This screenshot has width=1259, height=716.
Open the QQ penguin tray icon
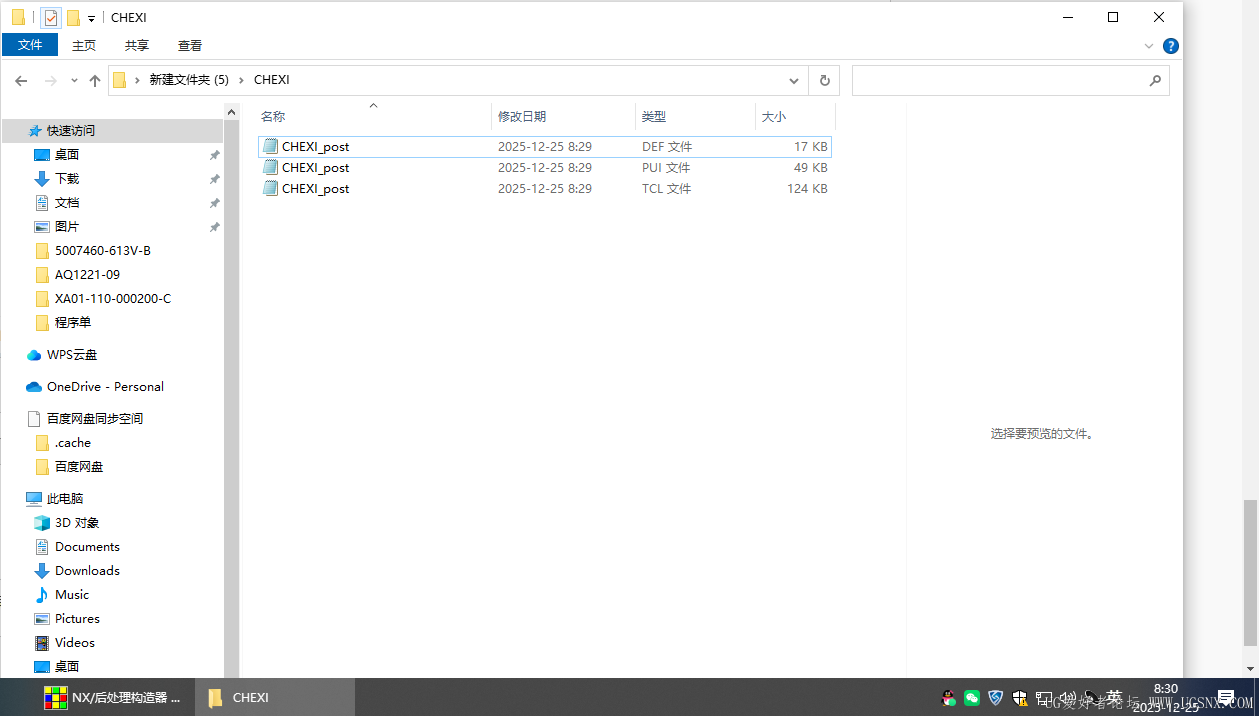click(949, 698)
